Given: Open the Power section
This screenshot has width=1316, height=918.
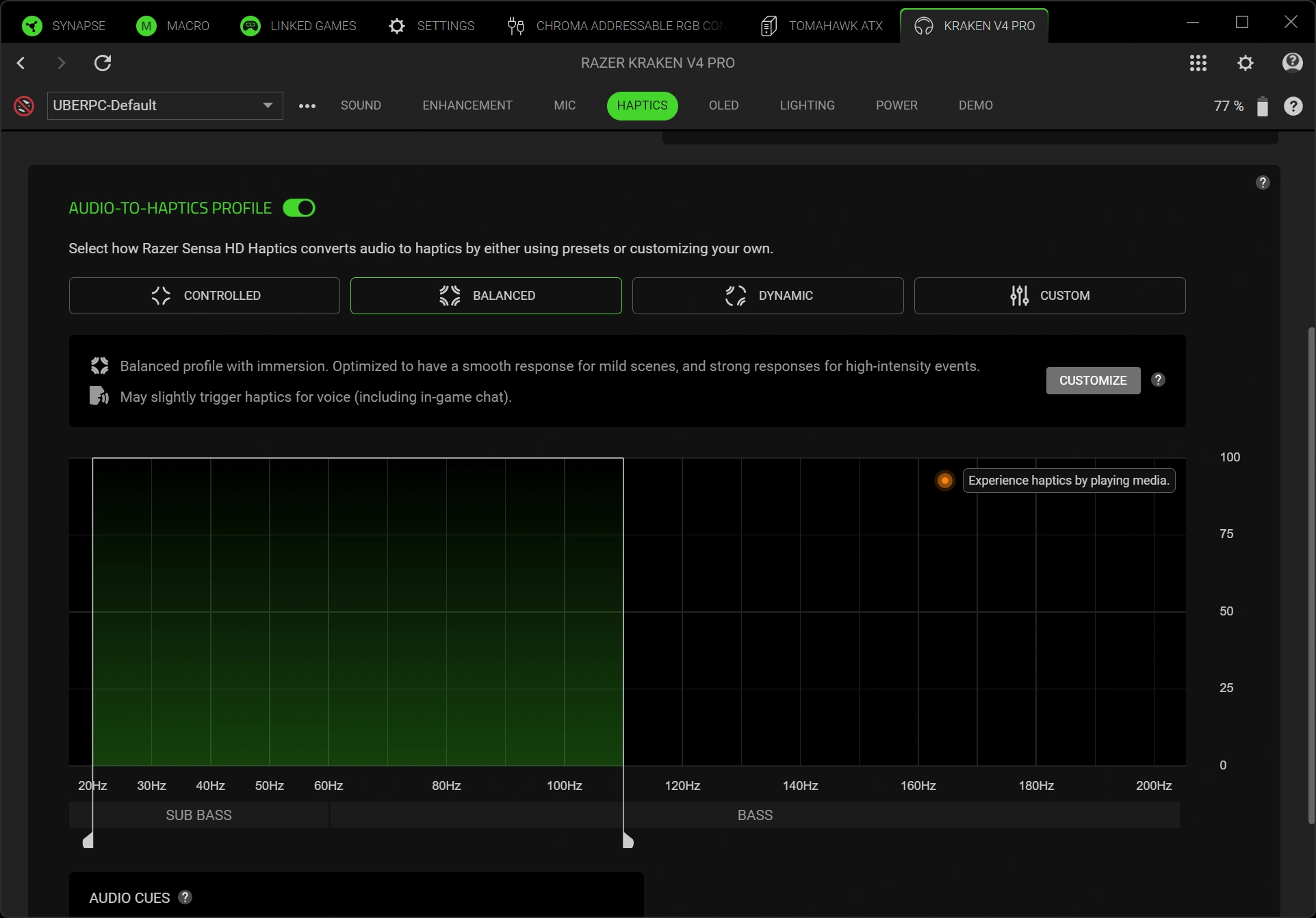Looking at the screenshot, I should (896, 105).
